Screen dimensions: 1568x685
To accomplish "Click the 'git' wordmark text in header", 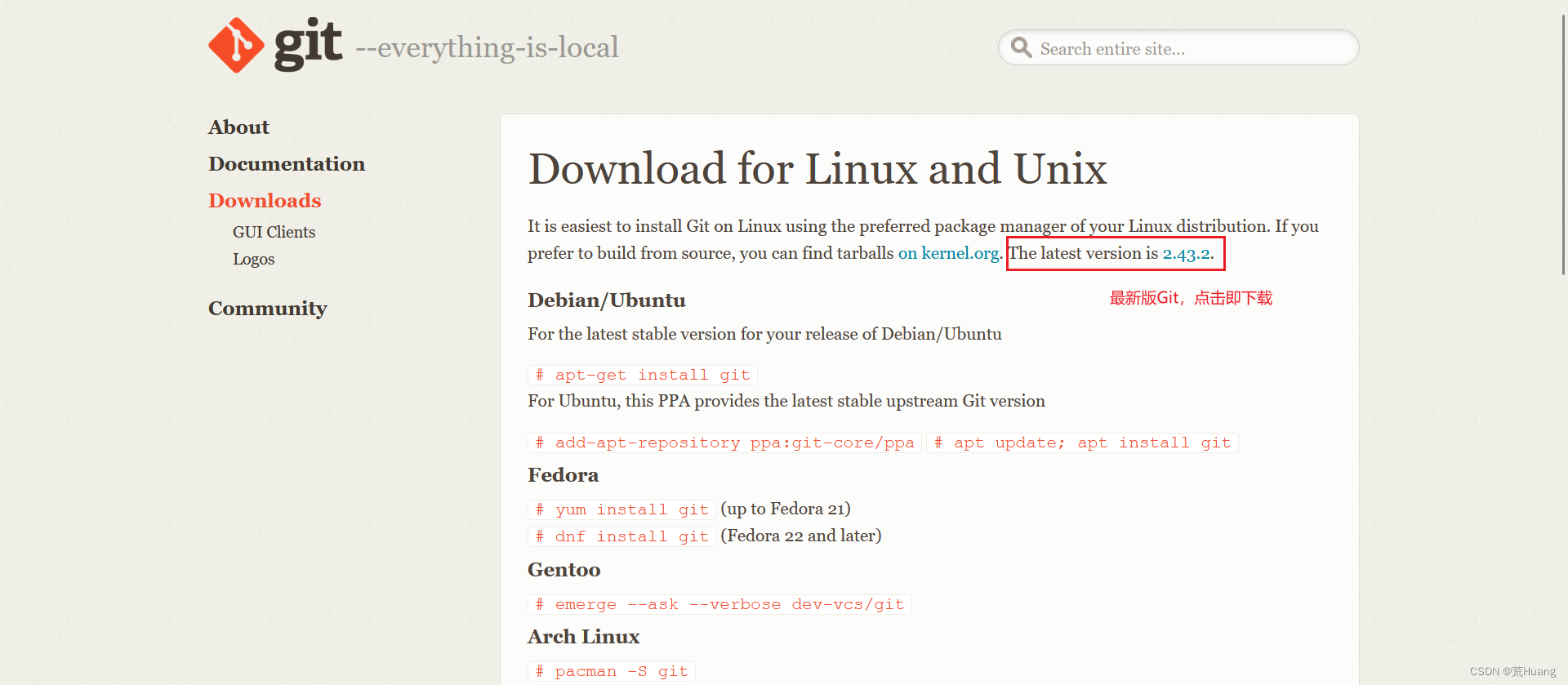I will 308,45.
